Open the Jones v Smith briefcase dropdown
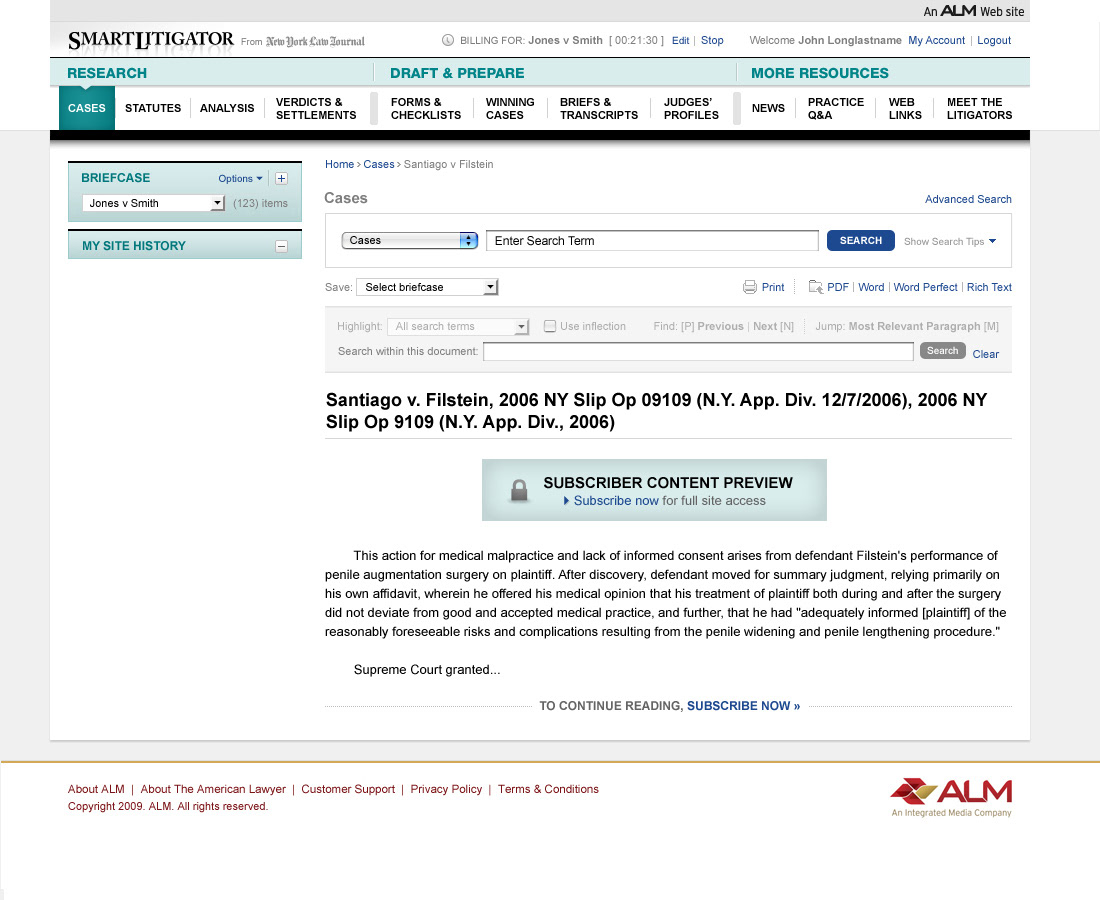The height and width of the screenshot is (900, 1100). point(217,203)
